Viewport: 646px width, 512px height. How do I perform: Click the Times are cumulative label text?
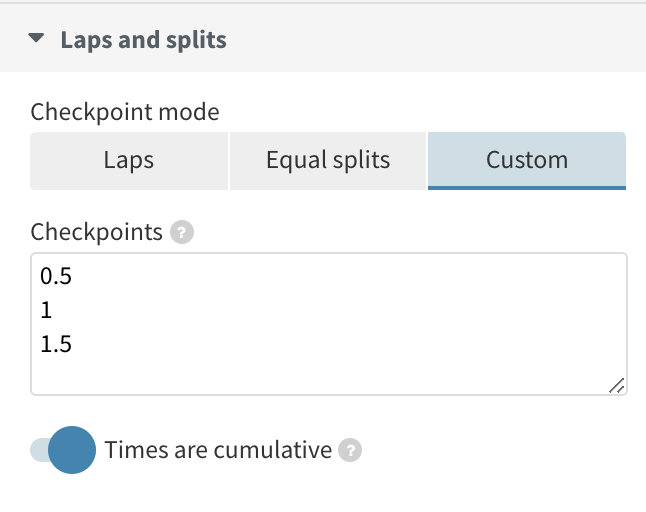coord(218,449)
